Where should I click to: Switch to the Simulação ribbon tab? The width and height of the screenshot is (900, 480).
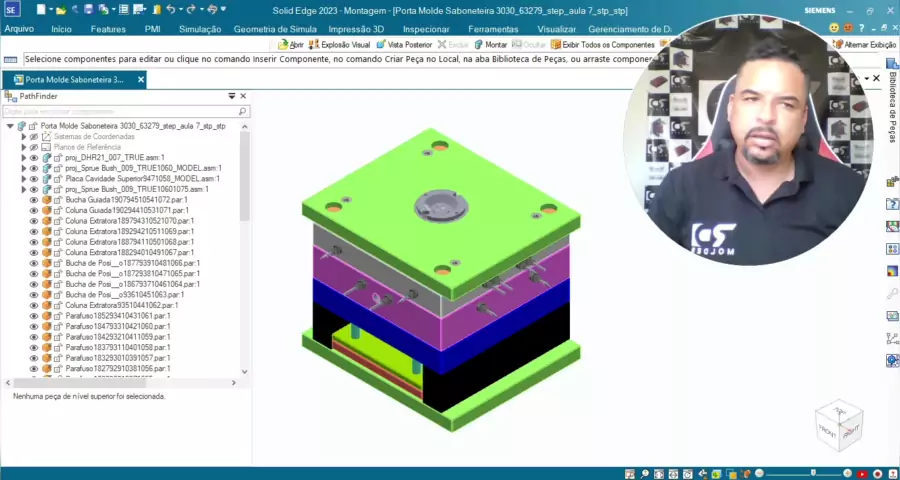click(x=200, y=29)
